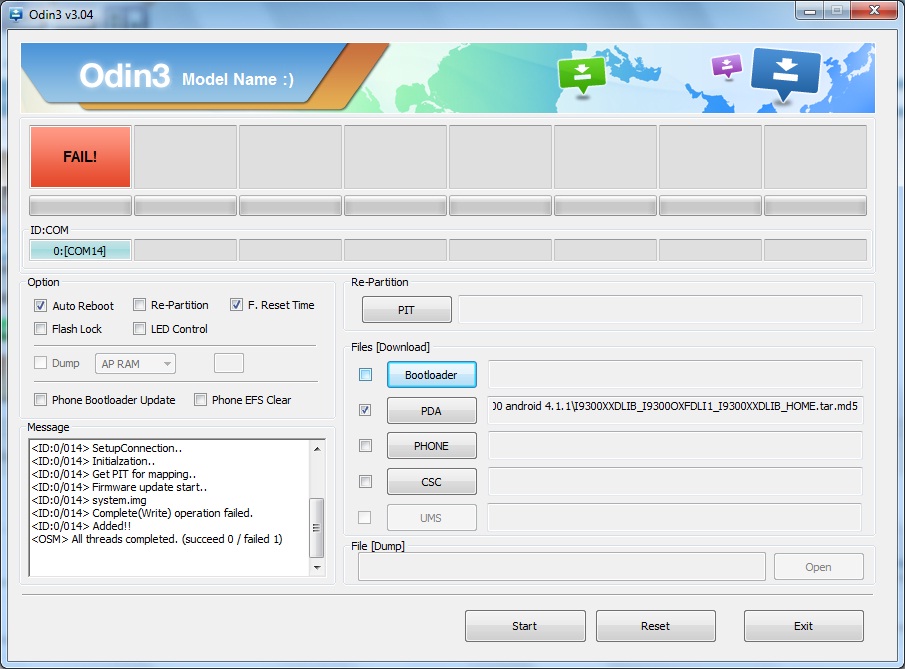
Task: Enable the Re-Partition option checkbox
Action: pyautogui.click(x=139, y=304)
